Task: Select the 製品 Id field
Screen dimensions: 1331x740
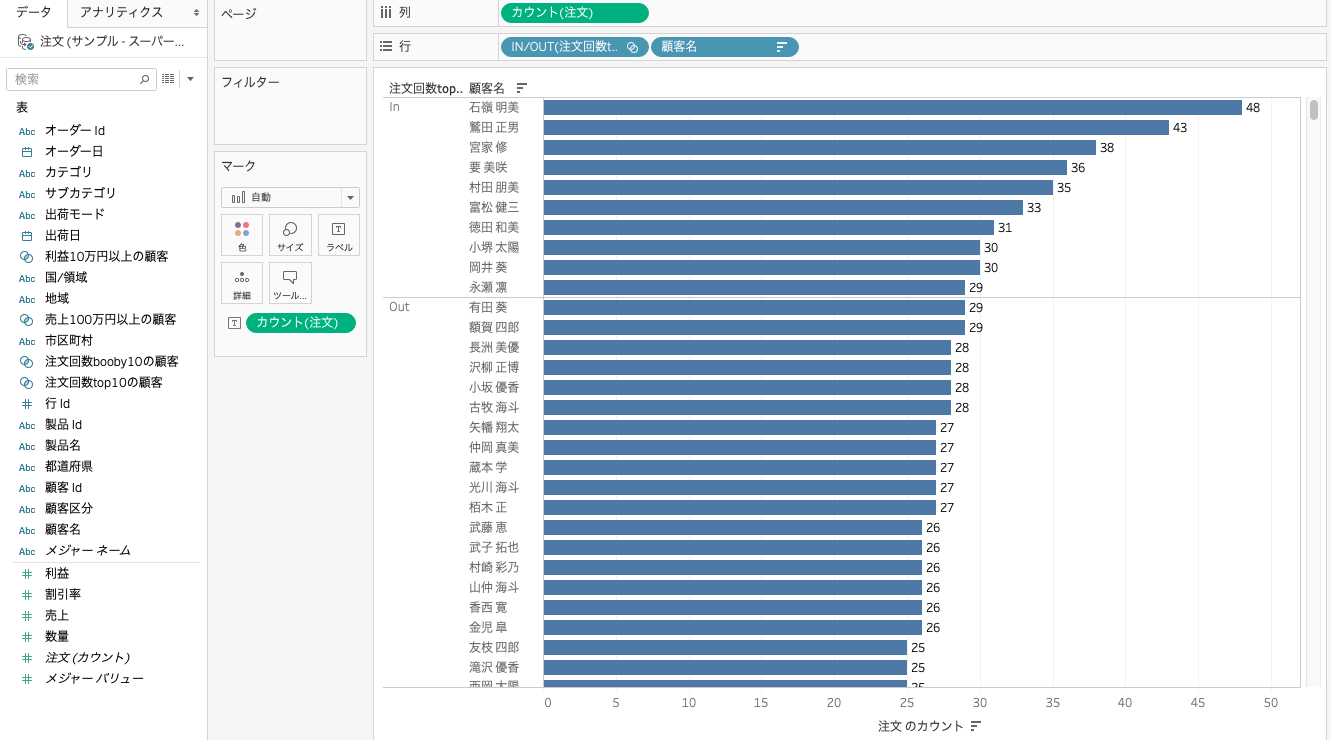Action: click(x=63, y=425)
